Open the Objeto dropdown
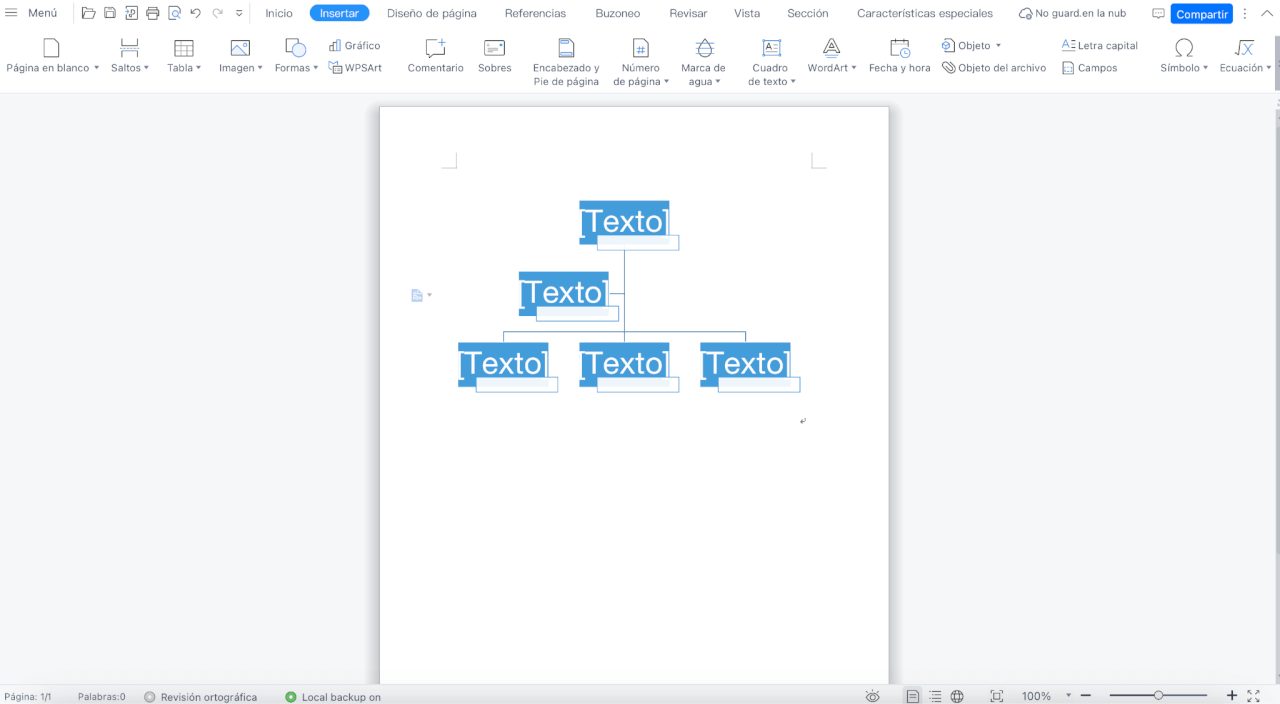The image size is (1280, 704). pyautogui.click(x=971, y=46)
